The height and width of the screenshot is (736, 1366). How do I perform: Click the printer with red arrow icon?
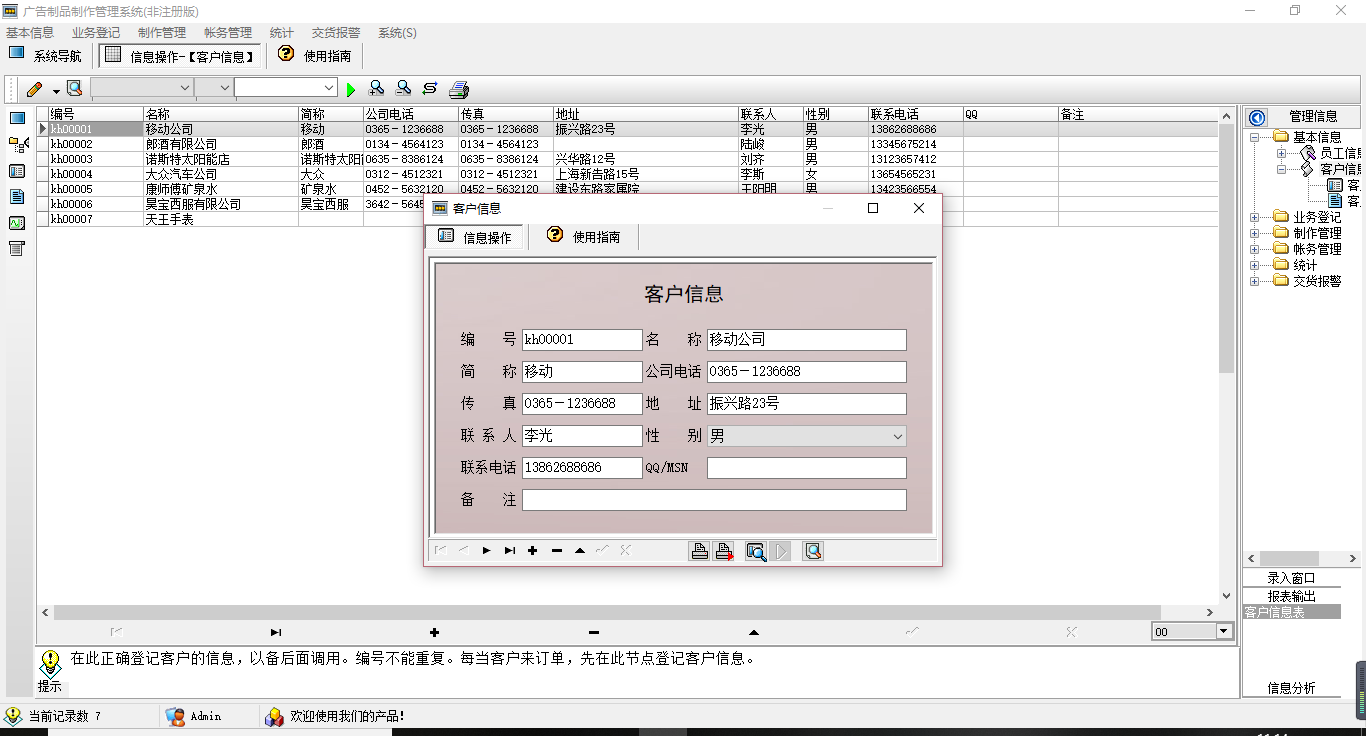(x=724, y=551)
